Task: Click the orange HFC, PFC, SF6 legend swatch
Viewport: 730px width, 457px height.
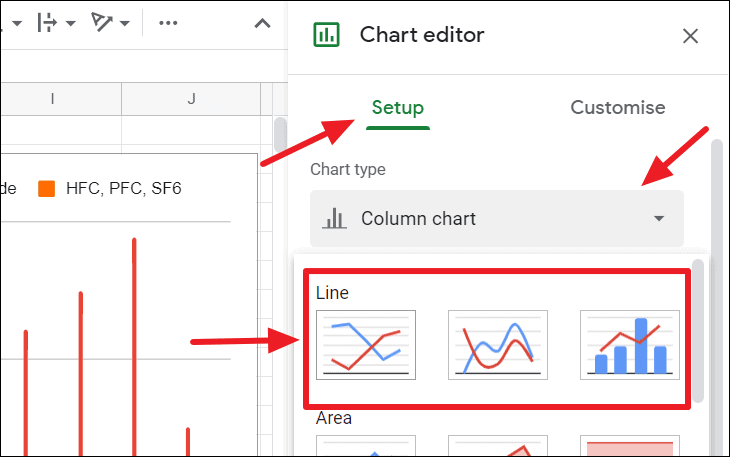Action: [x=47, y=189]
